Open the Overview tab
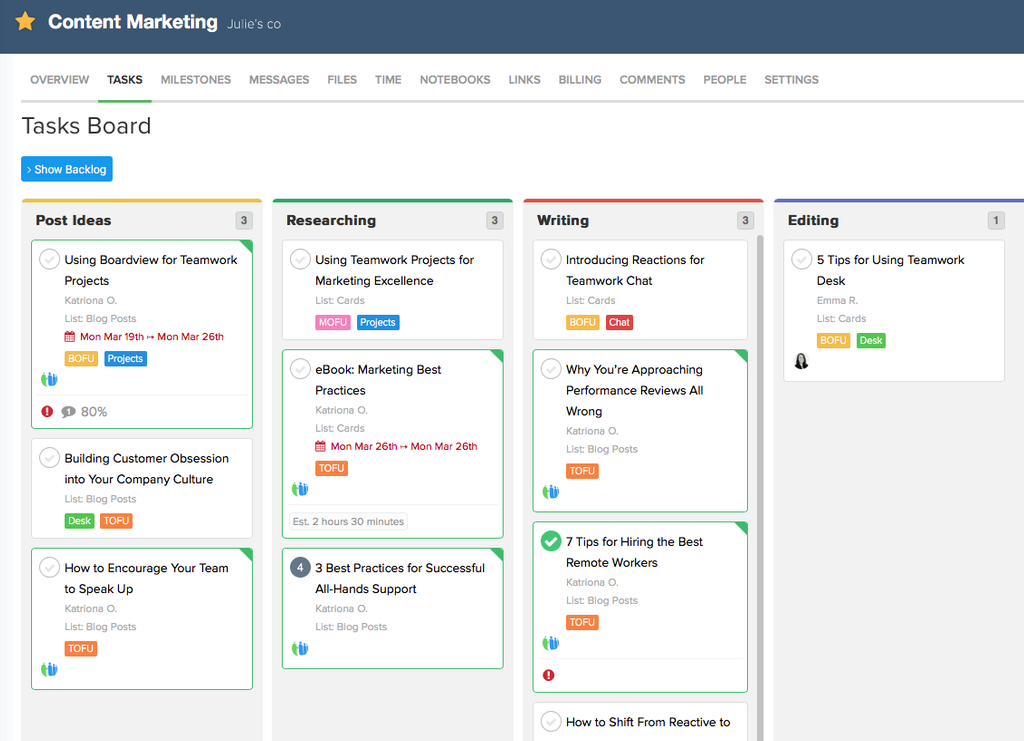1024x741 pixels. coord(59,80)
